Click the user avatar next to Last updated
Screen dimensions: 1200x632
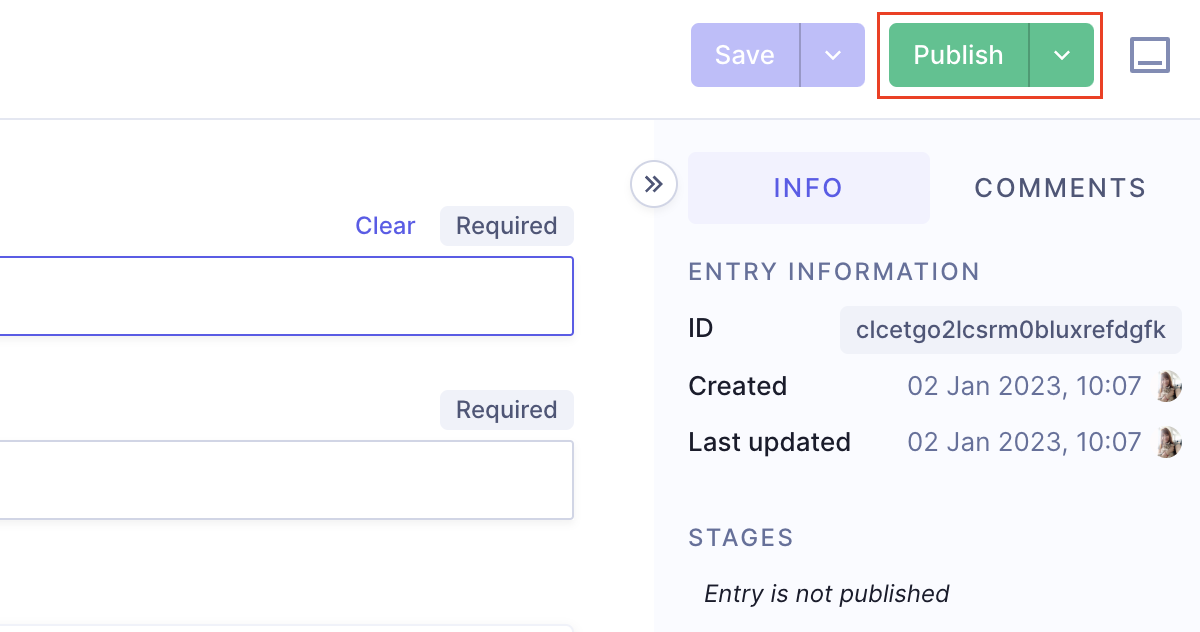[1168, 442]
